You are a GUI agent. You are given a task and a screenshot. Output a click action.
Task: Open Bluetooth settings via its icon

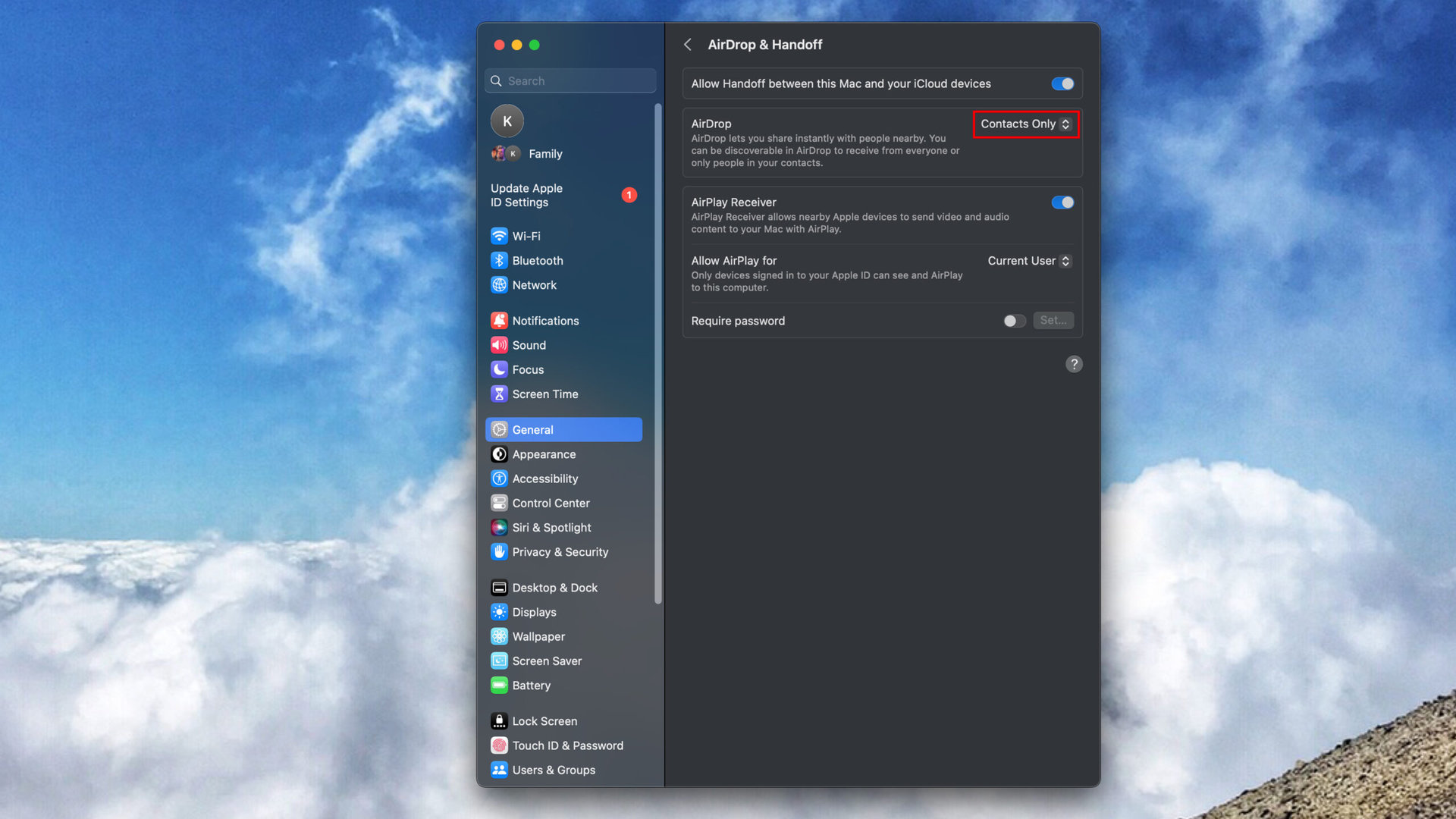coord(499,260)
